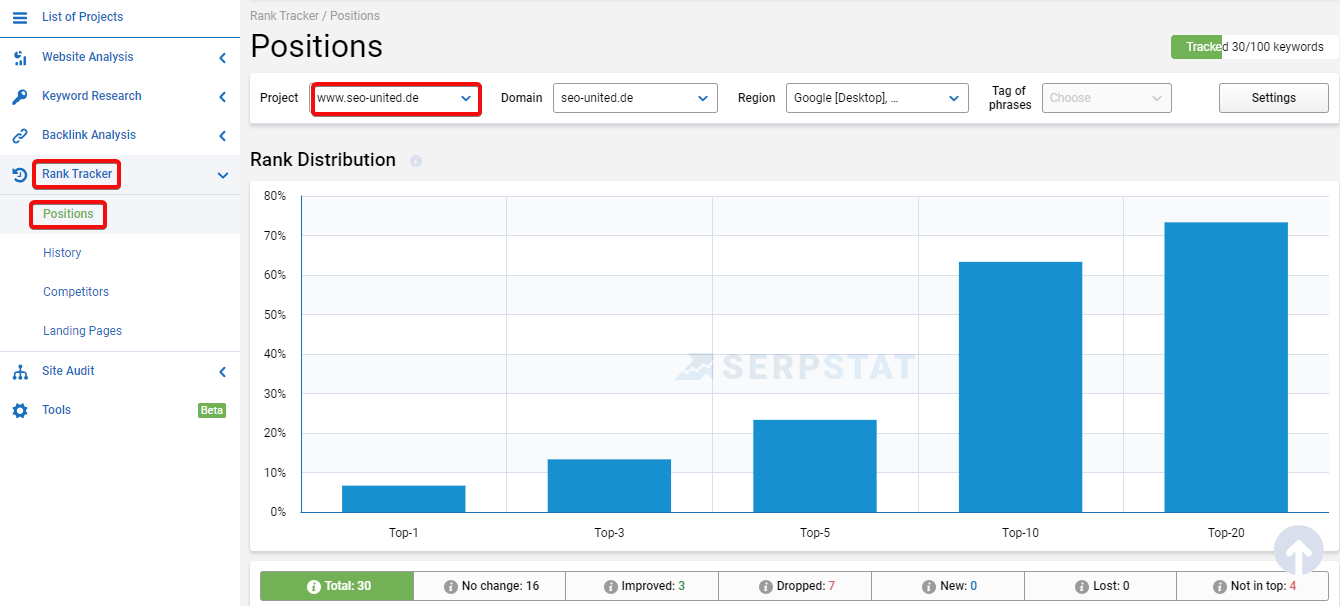Click the scroll-to-top arrow button

[x=1298, y=550]
